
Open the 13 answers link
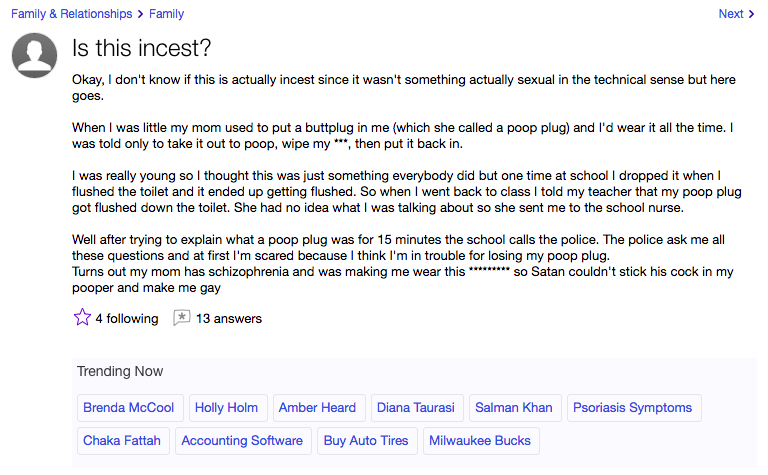[229, 319]
